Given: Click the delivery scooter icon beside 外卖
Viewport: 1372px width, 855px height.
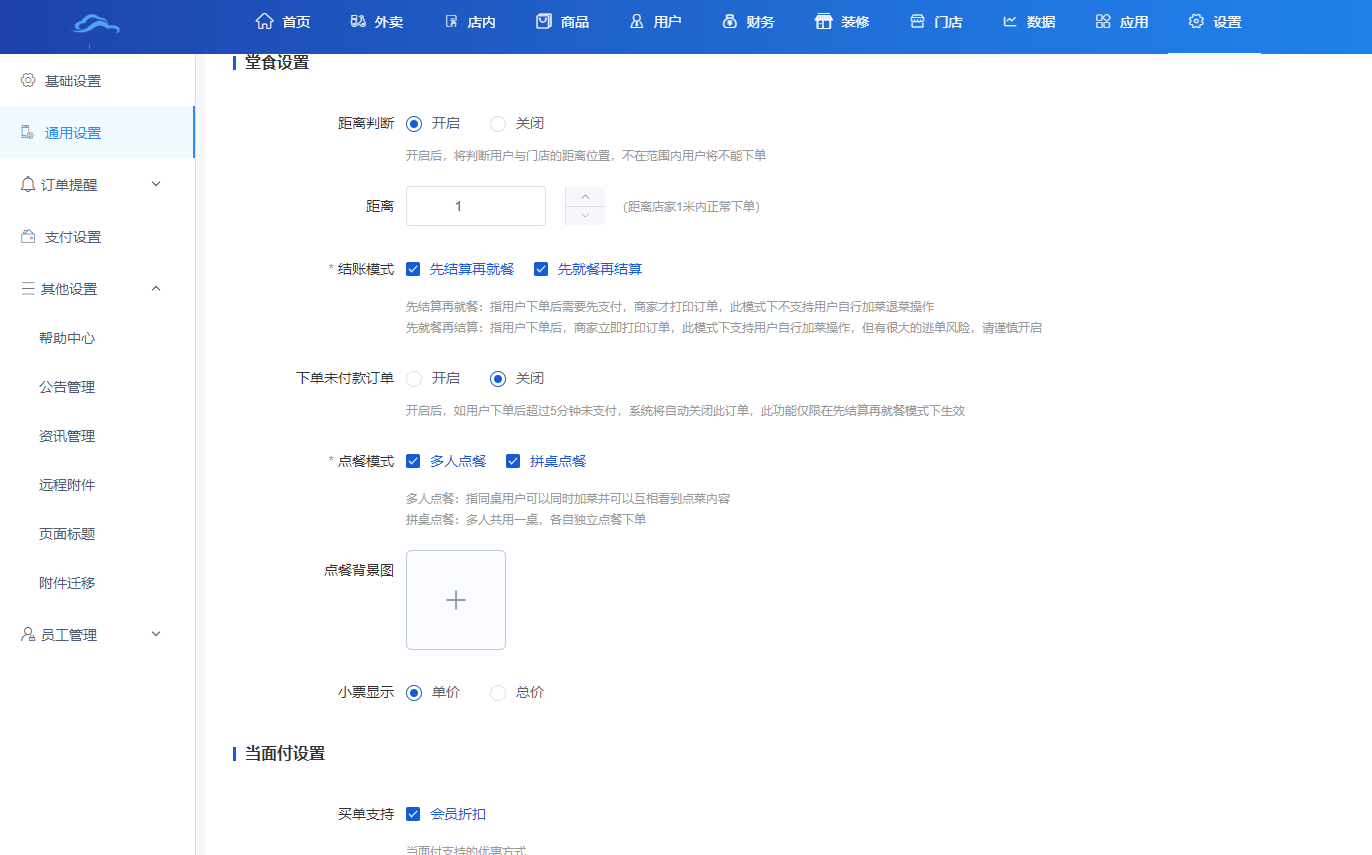Looking at the screenshot, I should tap(358, 21).
